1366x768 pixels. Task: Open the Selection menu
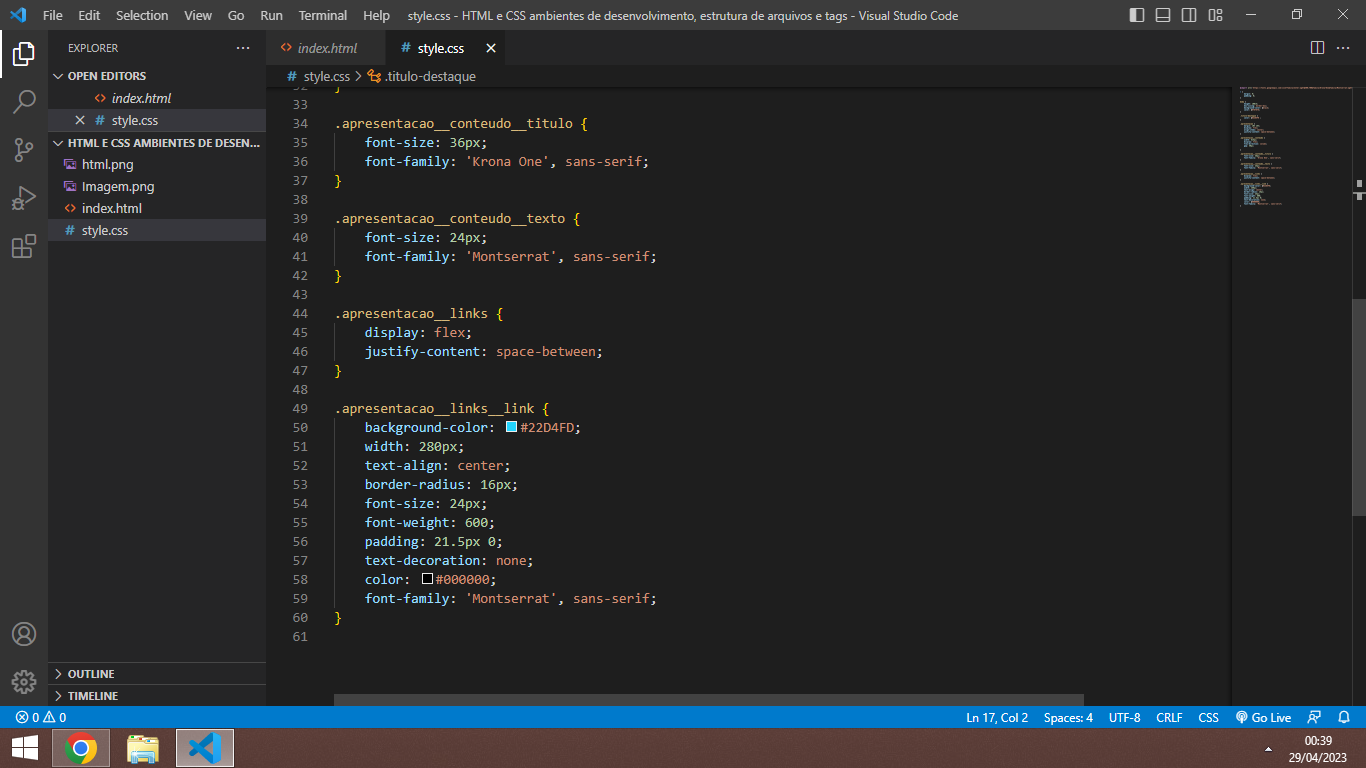[142, 15]
